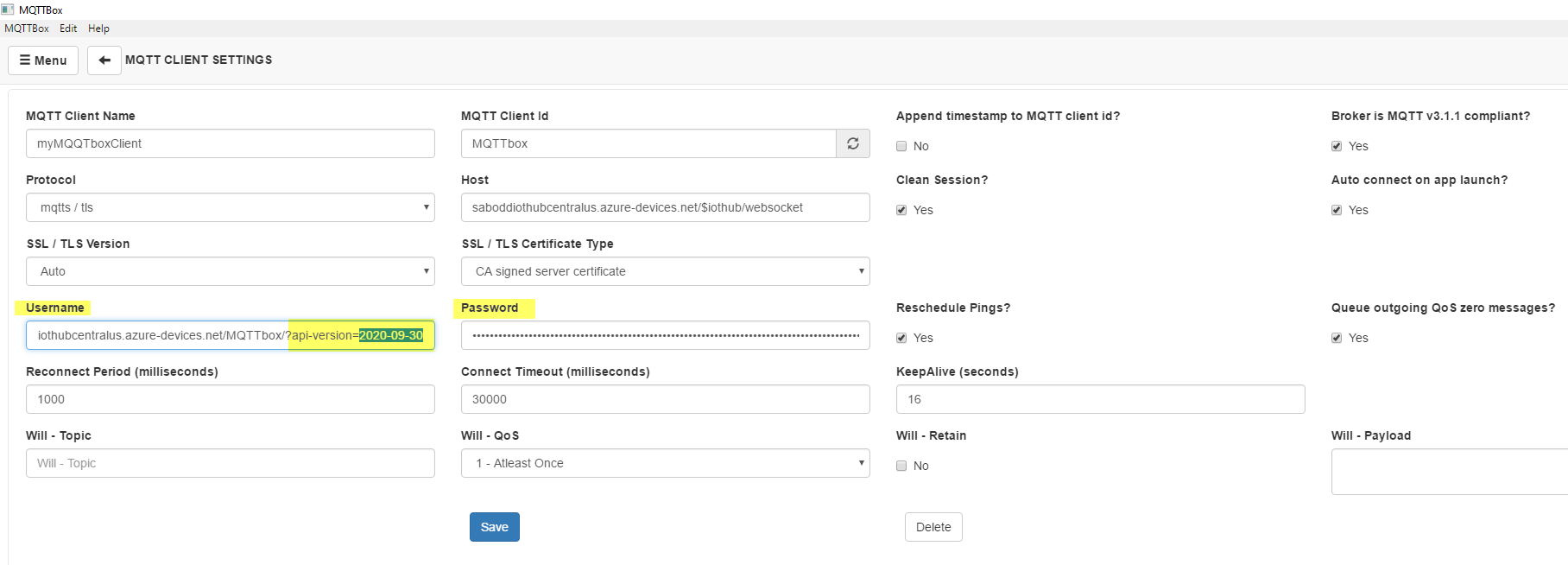Click the Delete button
The image size is (1568, 565).
[933, 527]
